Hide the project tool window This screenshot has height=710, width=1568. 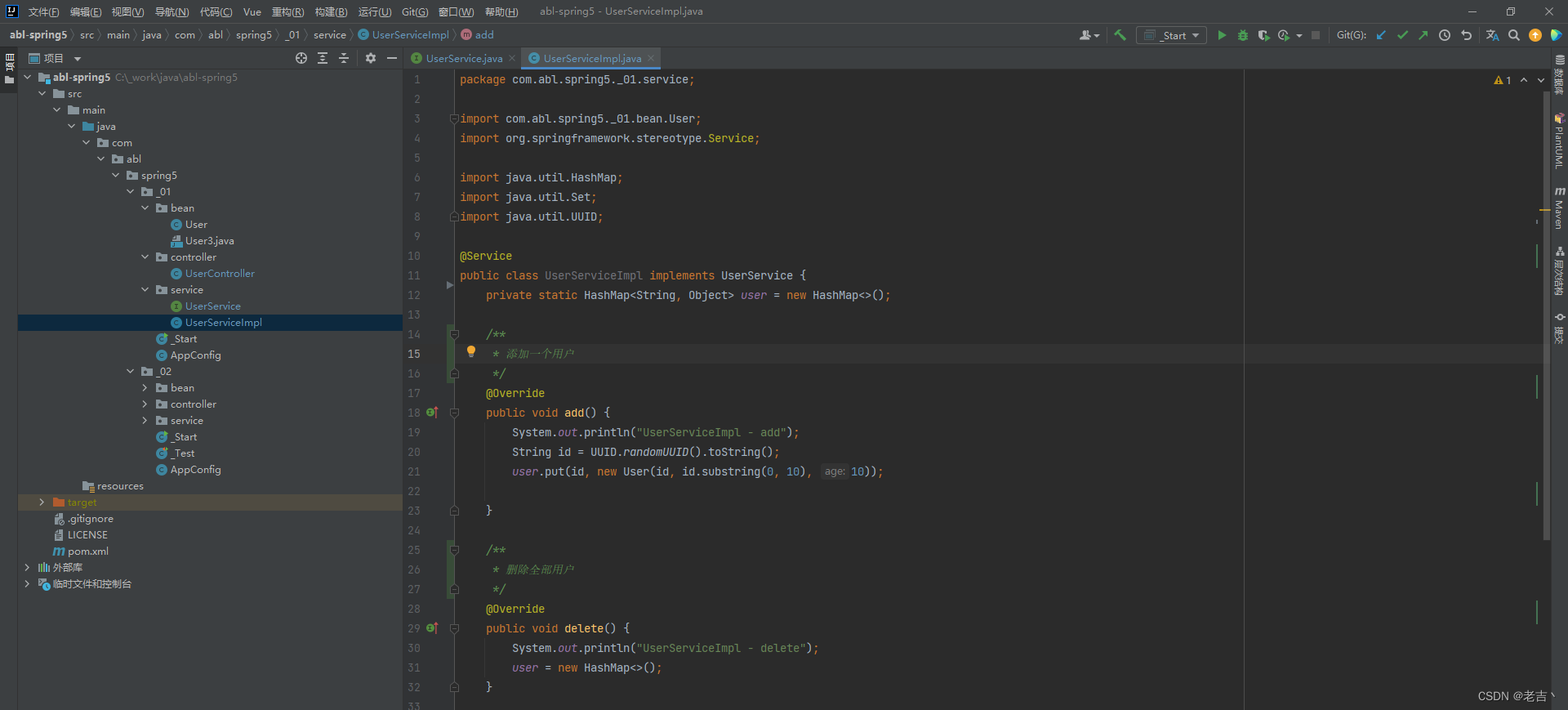pos(392,58)
